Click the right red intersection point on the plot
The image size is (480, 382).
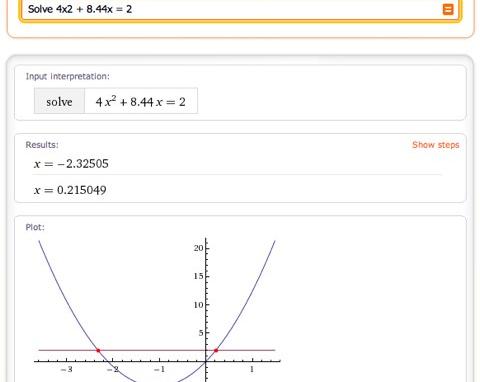point(216,350)
